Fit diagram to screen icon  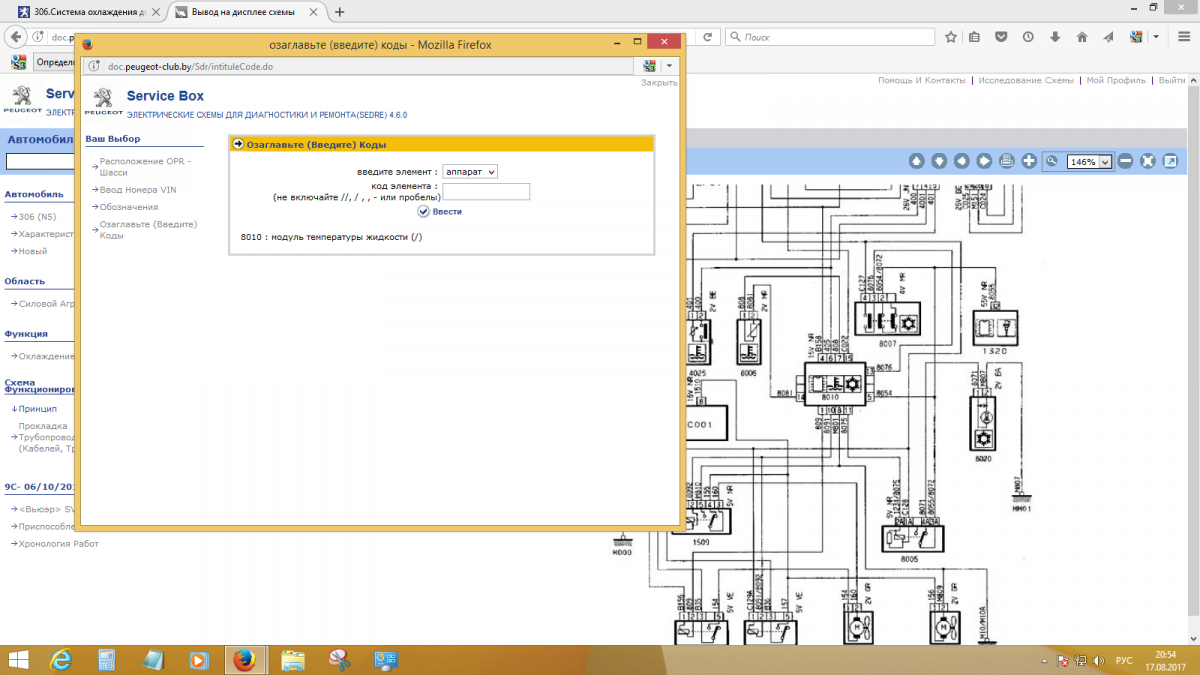tap(1148, 161)
